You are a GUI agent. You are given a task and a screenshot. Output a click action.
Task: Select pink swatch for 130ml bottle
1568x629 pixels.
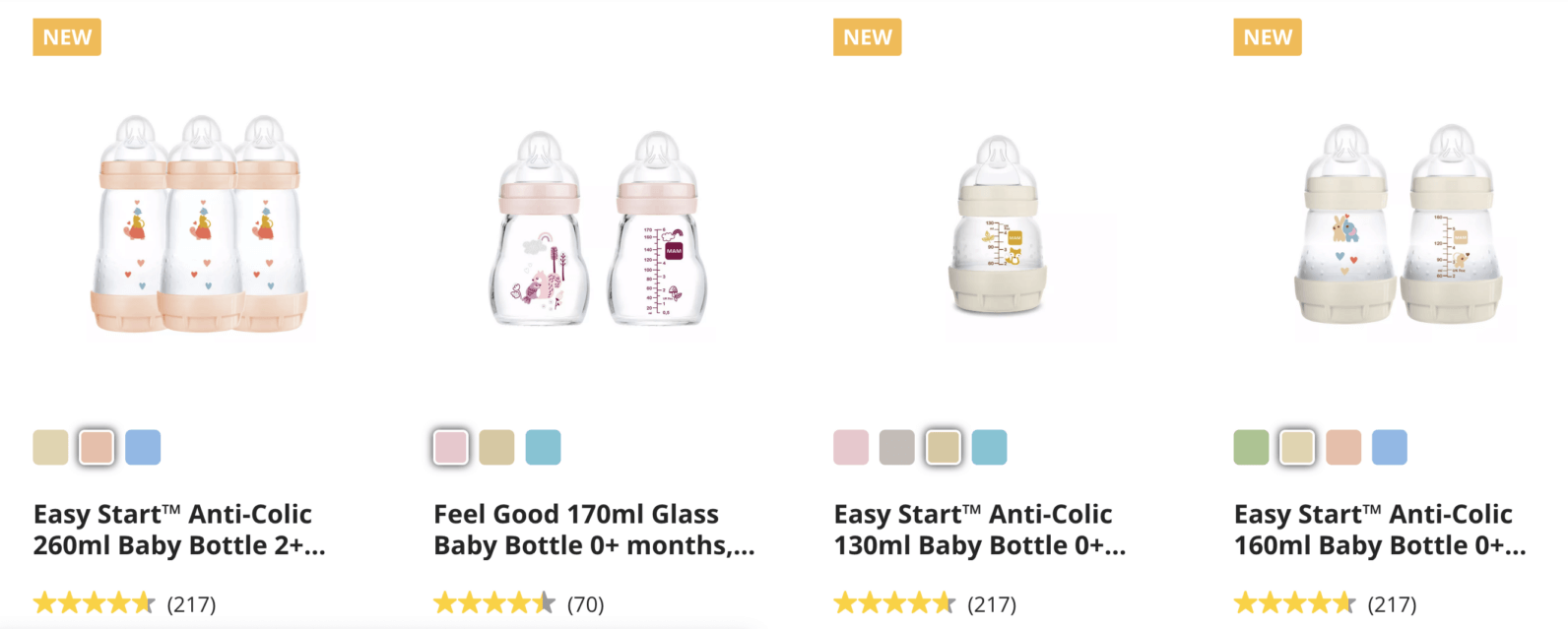tap(851, 448)
